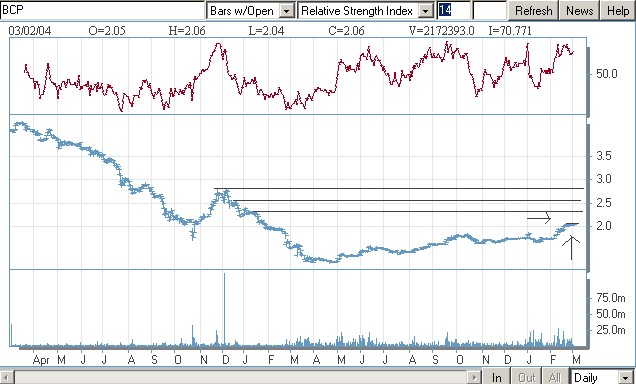Click the price spike low in late October
This screenshot has width=636, height=384.
pos(193,234)
